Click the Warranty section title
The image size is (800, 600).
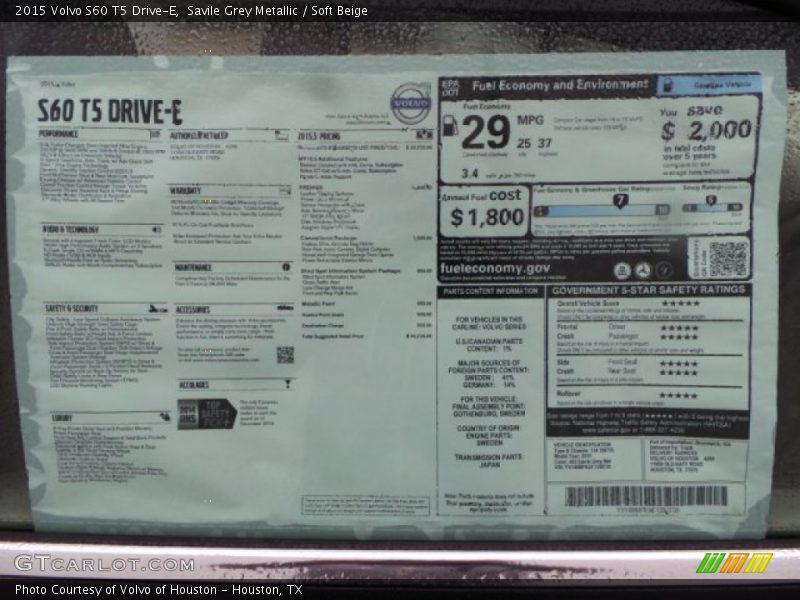pyautogui.click(x=185, y=191)
